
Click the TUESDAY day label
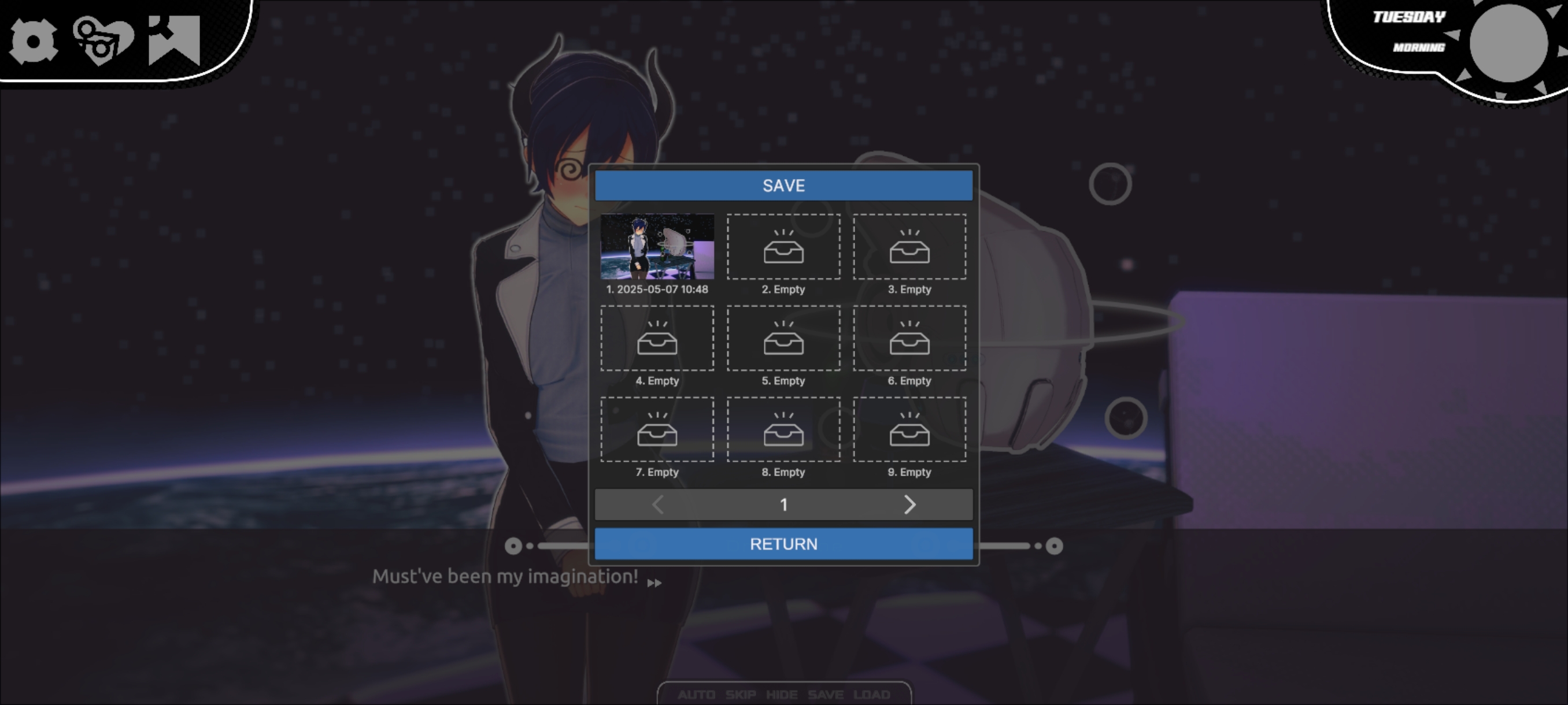(1408, 17)
